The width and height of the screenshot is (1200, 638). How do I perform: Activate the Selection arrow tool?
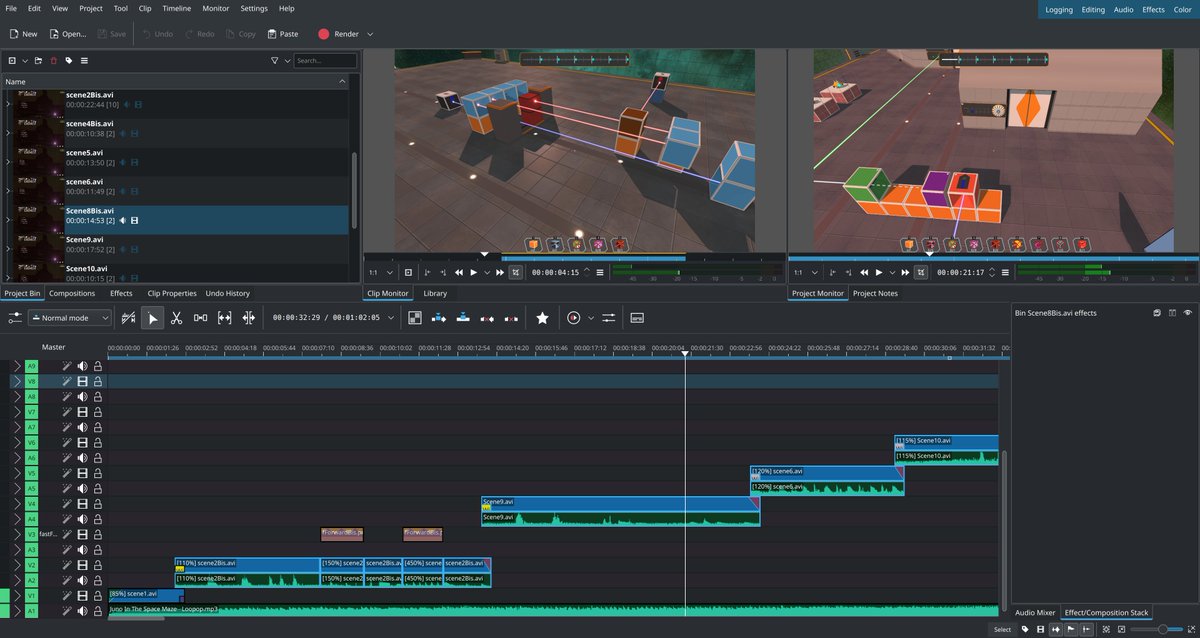152,318
